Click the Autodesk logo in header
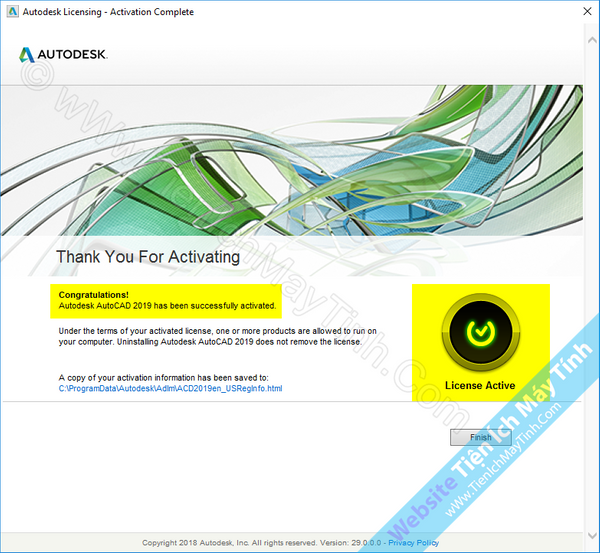This screenshot has width=600, height=553. point(63,54)
